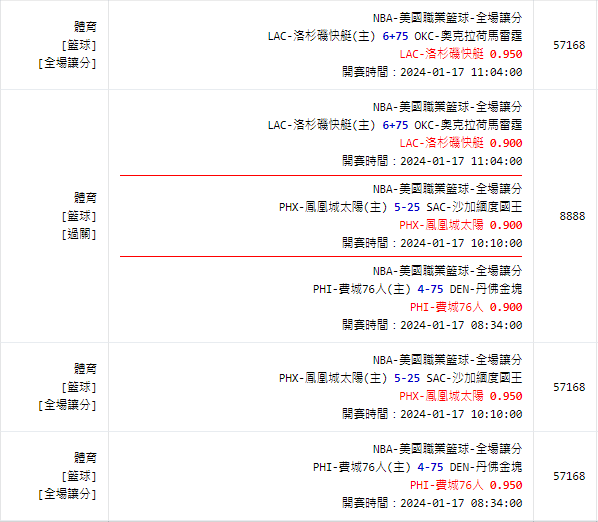Click start time 11:04:00 under LAC 0.900

coord(497,161)
